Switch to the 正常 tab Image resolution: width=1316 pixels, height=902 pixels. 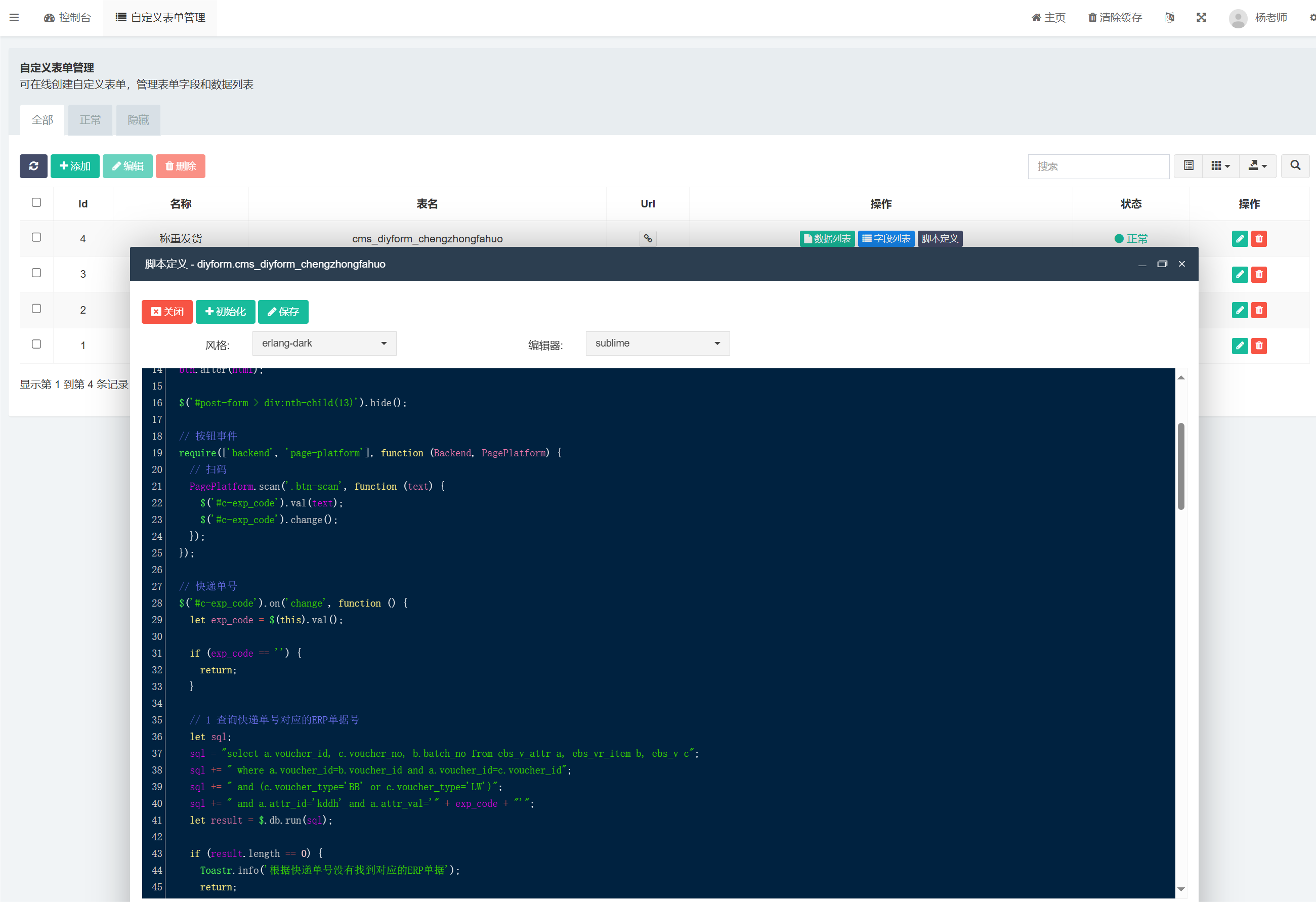click(90, 120)
